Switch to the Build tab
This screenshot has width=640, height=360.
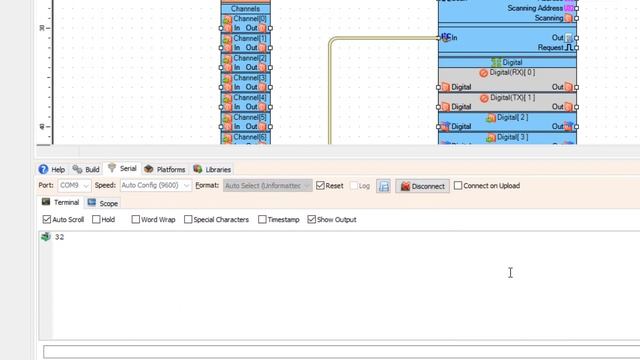[x=86, y=169]
